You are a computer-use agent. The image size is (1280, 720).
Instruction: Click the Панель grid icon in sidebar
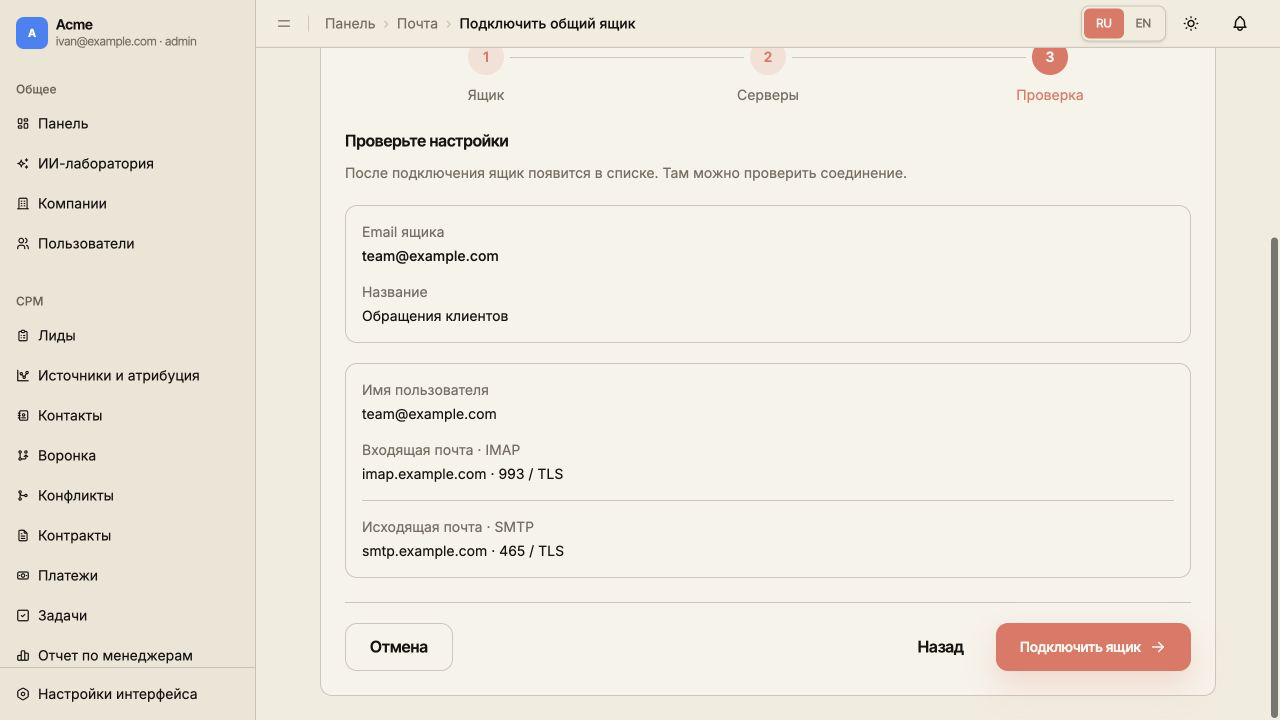tap(23, 124)
